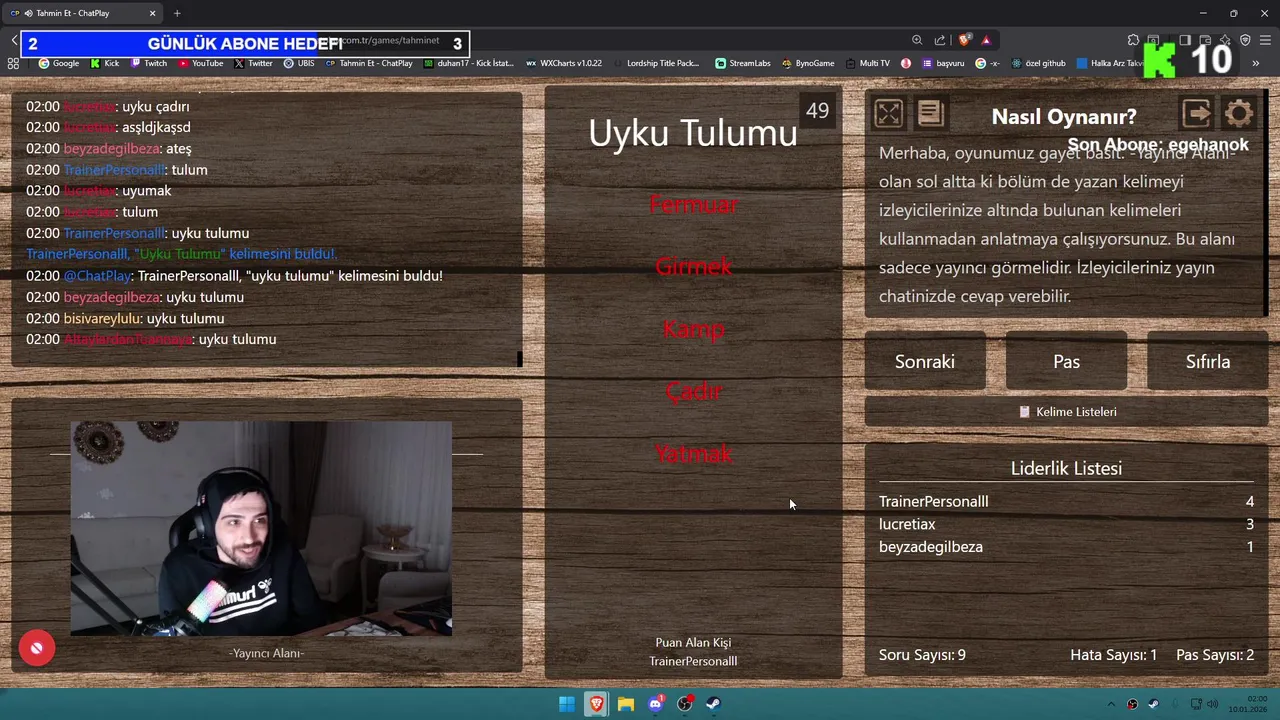Open the StreamLabs bookmark
Image resolution: width=1280 pixels, height=720 pixels.
click(743, 63)
